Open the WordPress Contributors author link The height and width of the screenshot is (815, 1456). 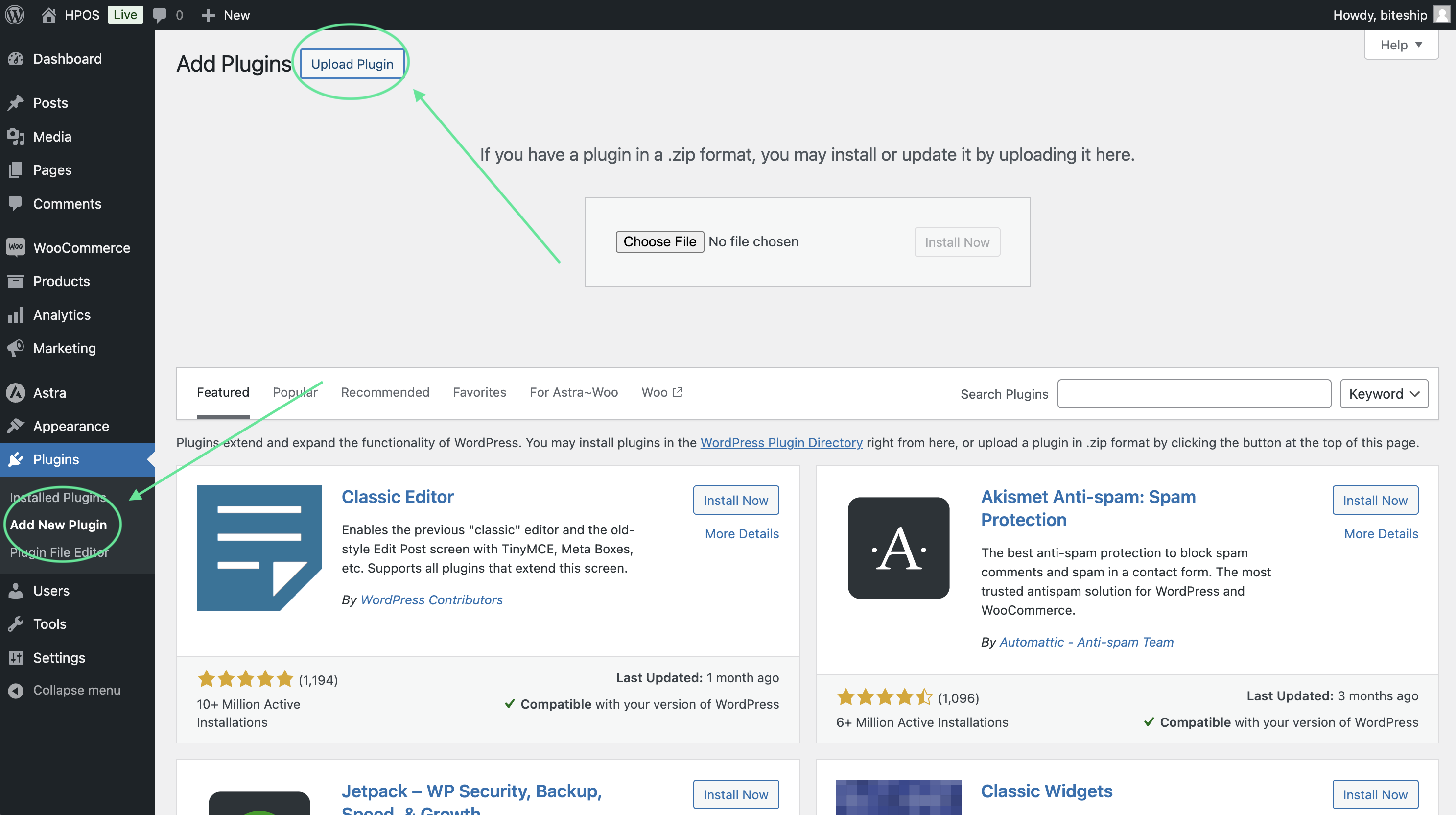[x=431, y=599]
